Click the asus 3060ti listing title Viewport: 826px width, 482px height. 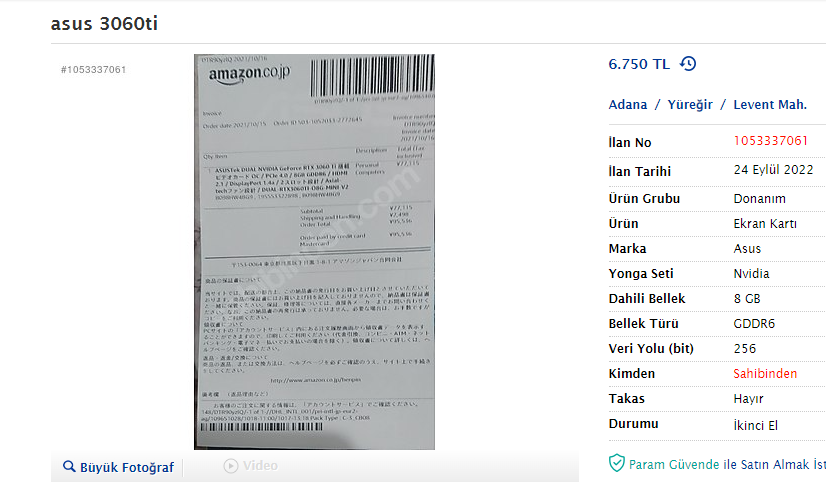[104, 24]
